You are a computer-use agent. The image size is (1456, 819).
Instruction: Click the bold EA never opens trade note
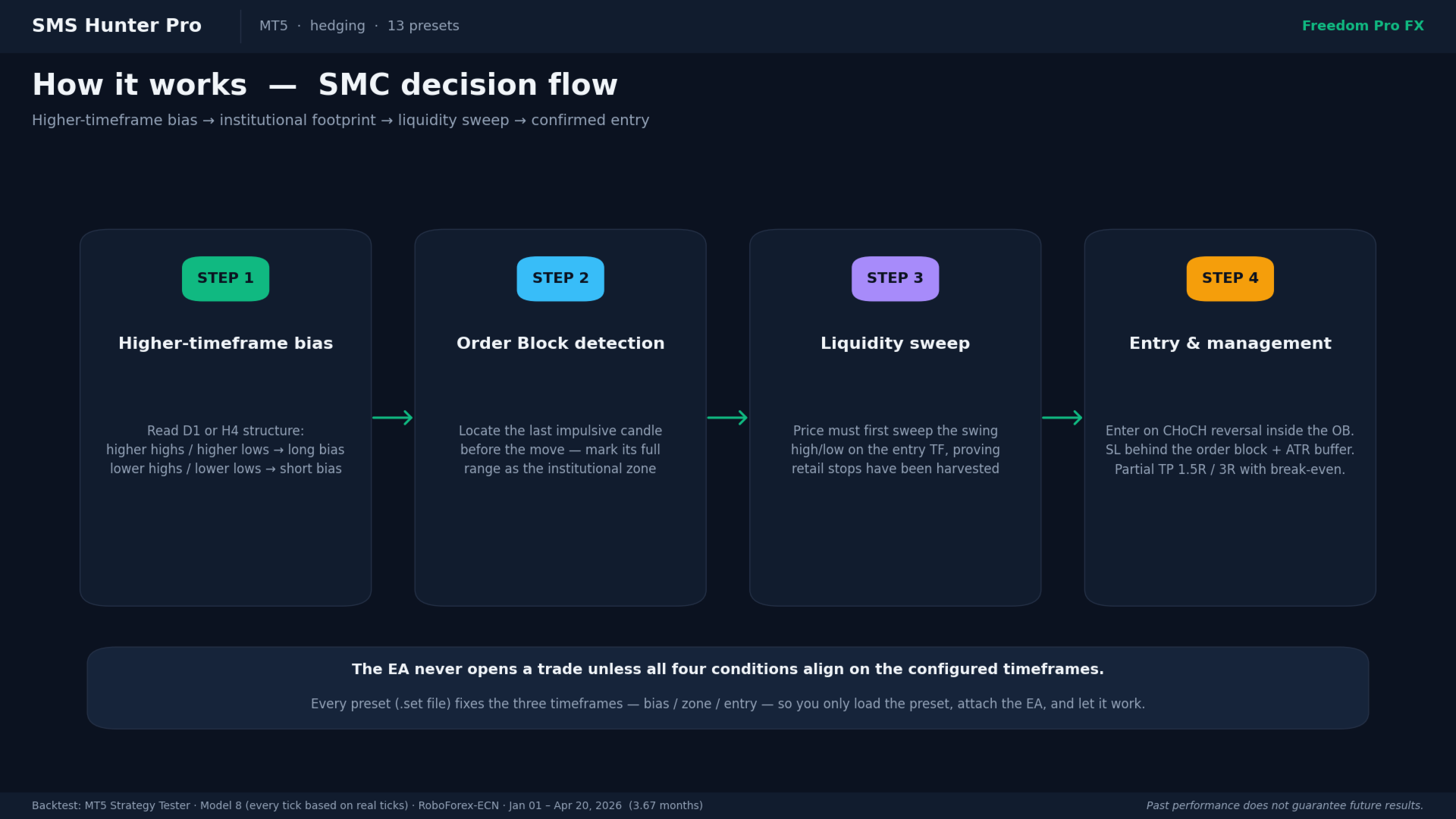pos(728,670)
